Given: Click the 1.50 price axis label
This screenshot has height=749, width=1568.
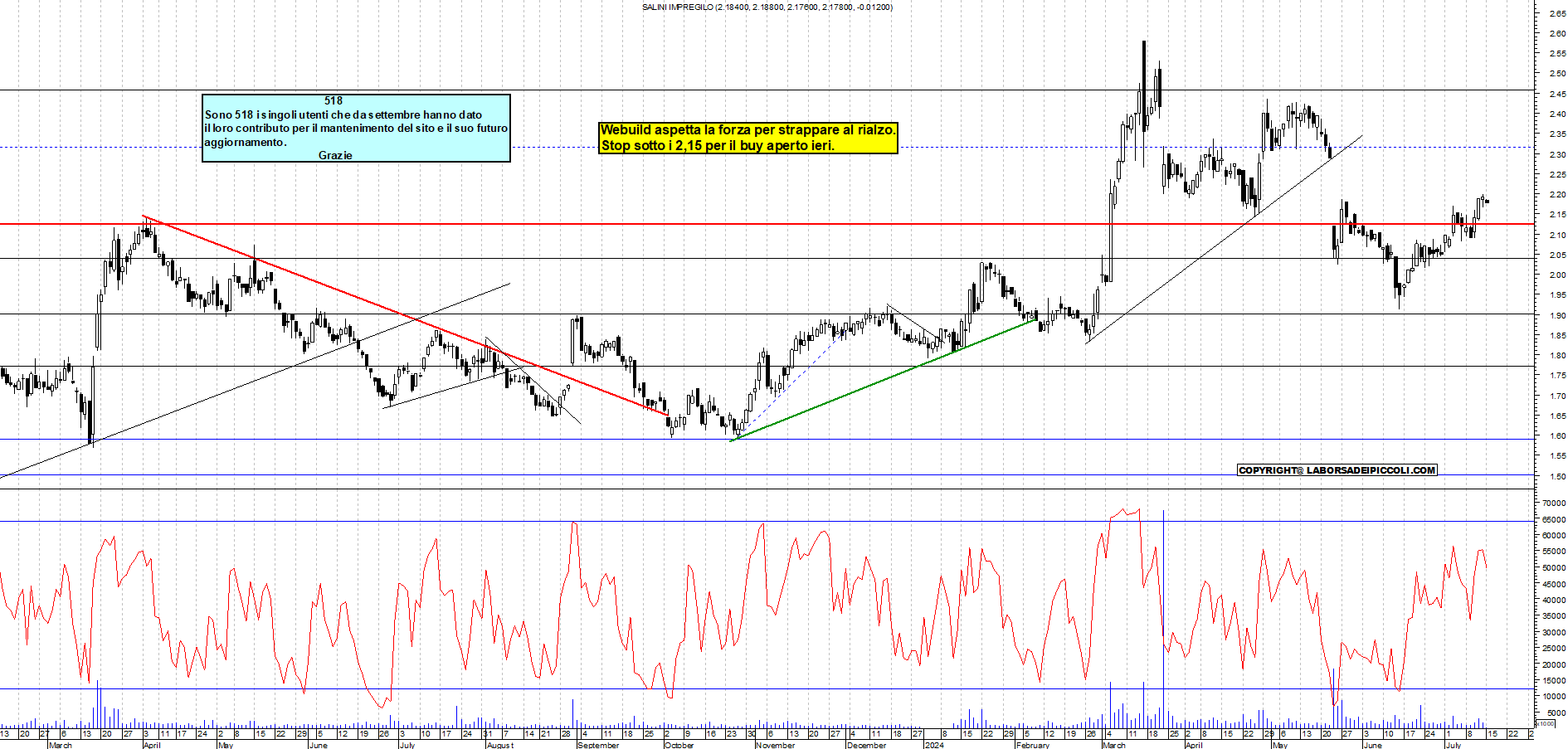Looking at the screenshot, I should coord(1557,477).
